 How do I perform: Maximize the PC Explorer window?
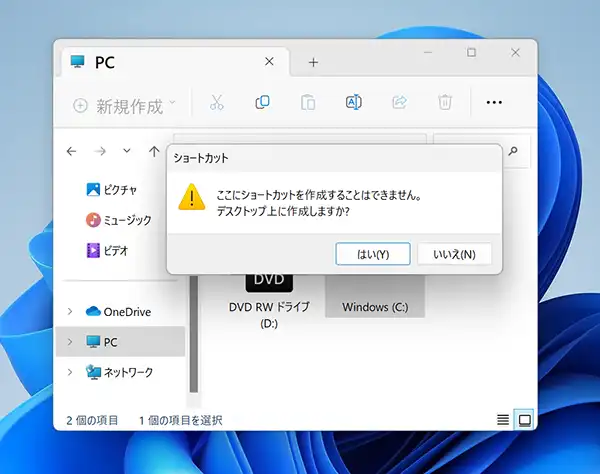coord(471,52)
